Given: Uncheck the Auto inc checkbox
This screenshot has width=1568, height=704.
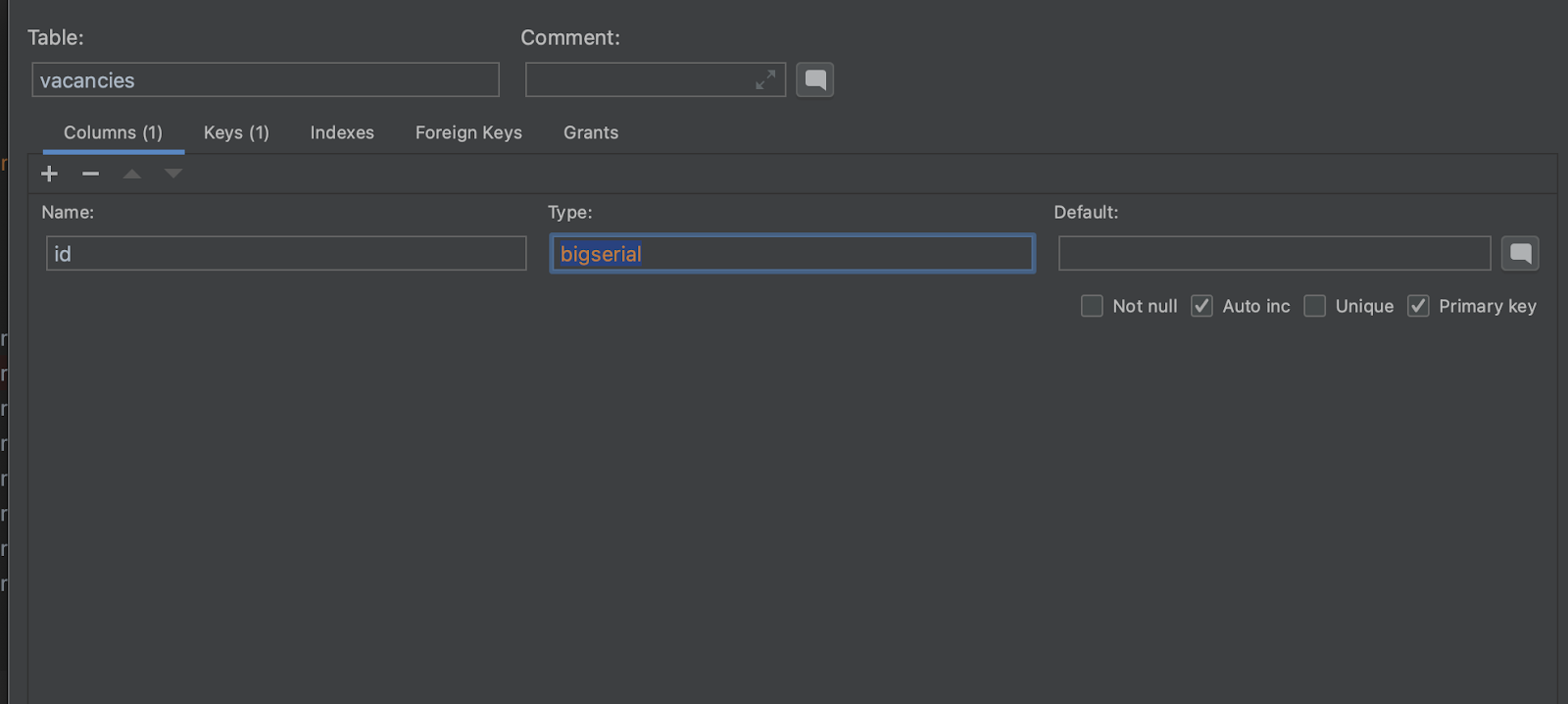Looking at the screenshot, I should pyautogui.click(x=1201, y=306).
